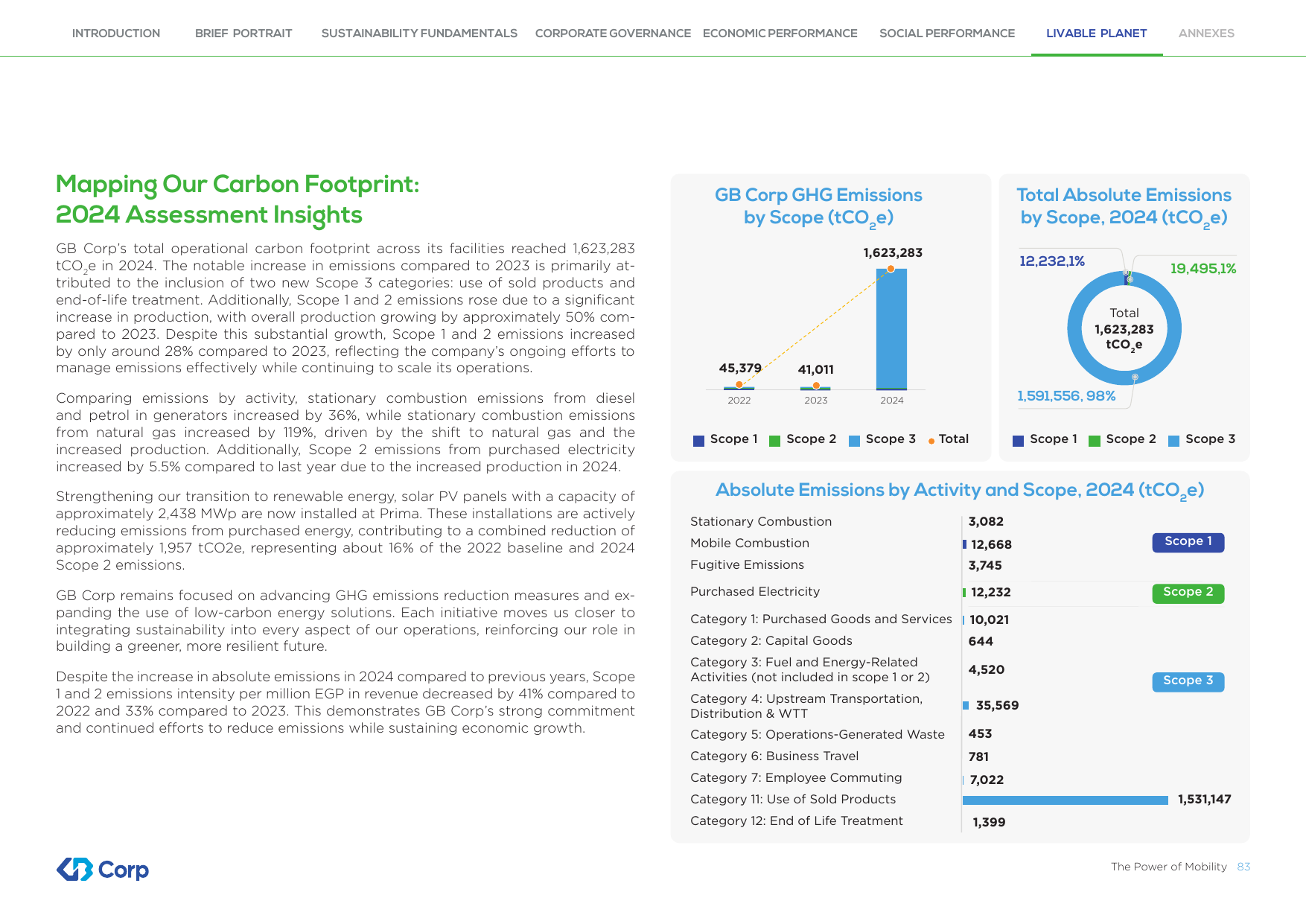Open CORPORATE GOVERNANCE tab
The height and width of the screenshot is (924, 1306).
(613, 34)
